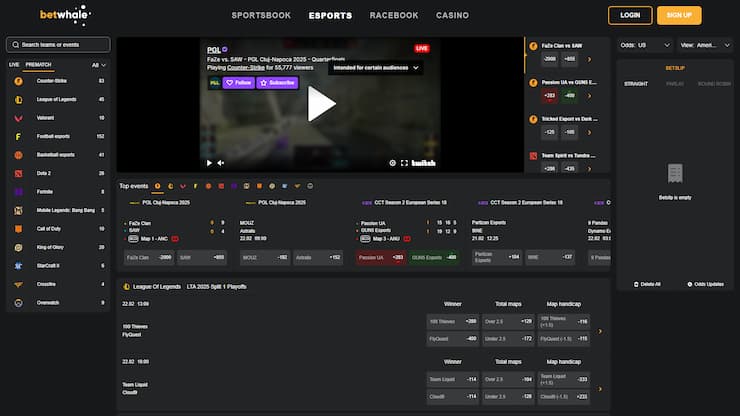740x416 pixels.
Task: Play the live stream video
Action: pyautogui.click(x=320, y=104)
